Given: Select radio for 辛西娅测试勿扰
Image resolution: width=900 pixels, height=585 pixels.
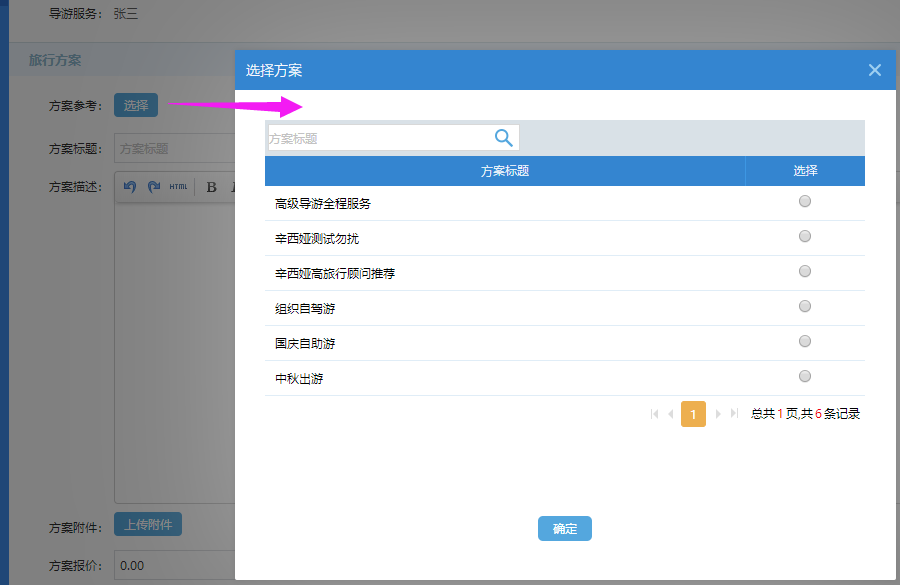Looking at the screenshot, I should coord(805,237).
